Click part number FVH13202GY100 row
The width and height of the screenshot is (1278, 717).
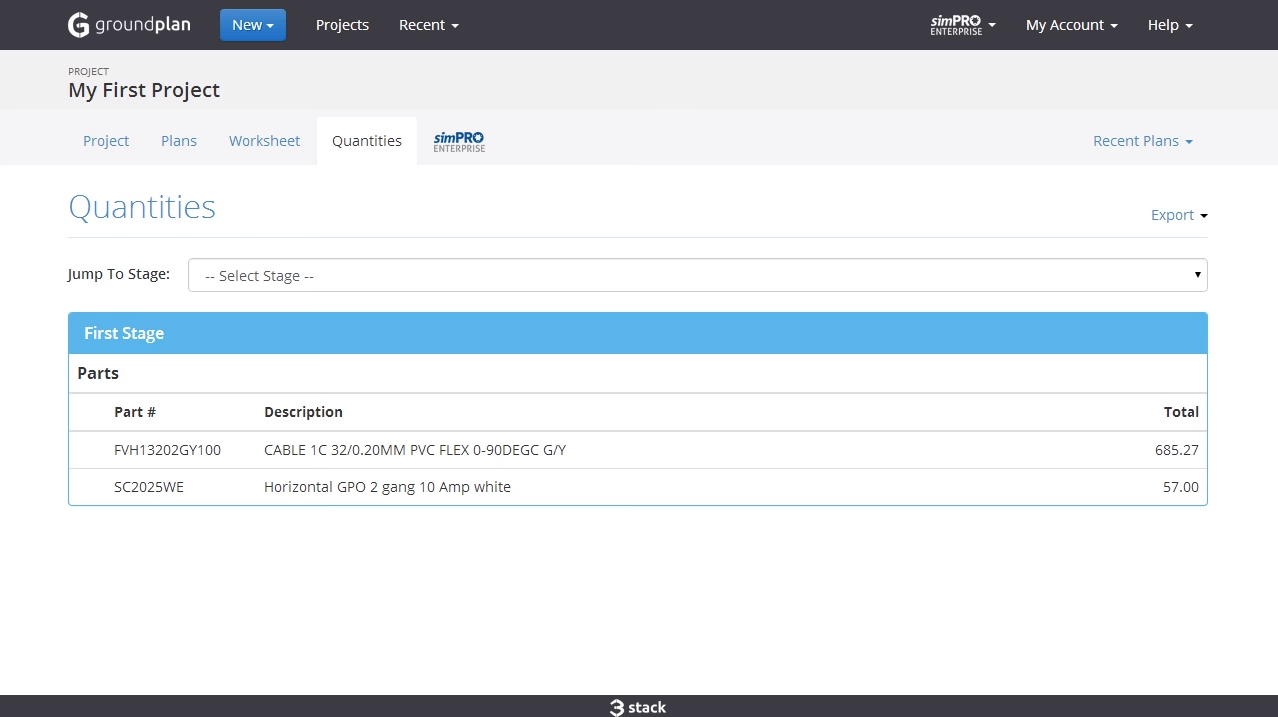167,450
